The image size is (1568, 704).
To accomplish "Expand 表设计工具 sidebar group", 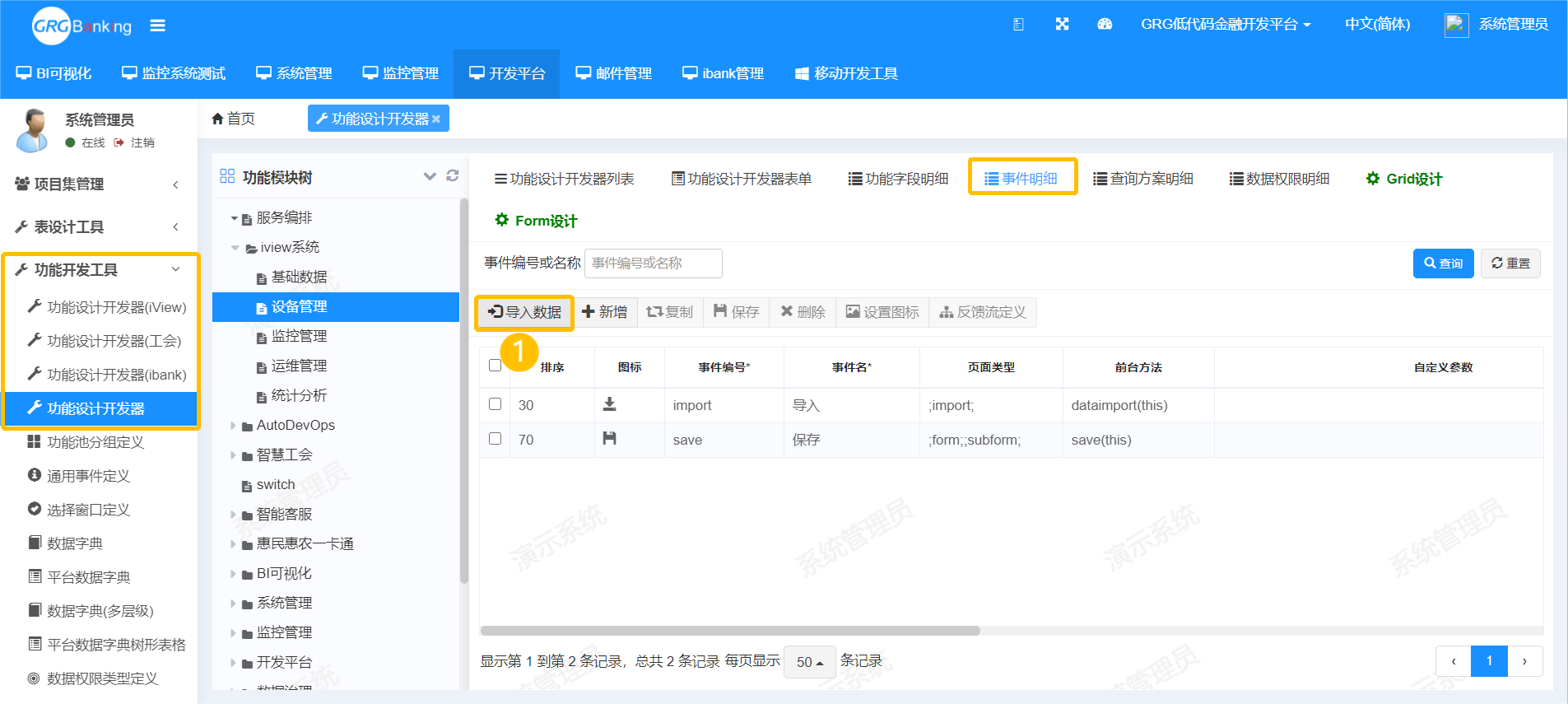I will point(99,227).
